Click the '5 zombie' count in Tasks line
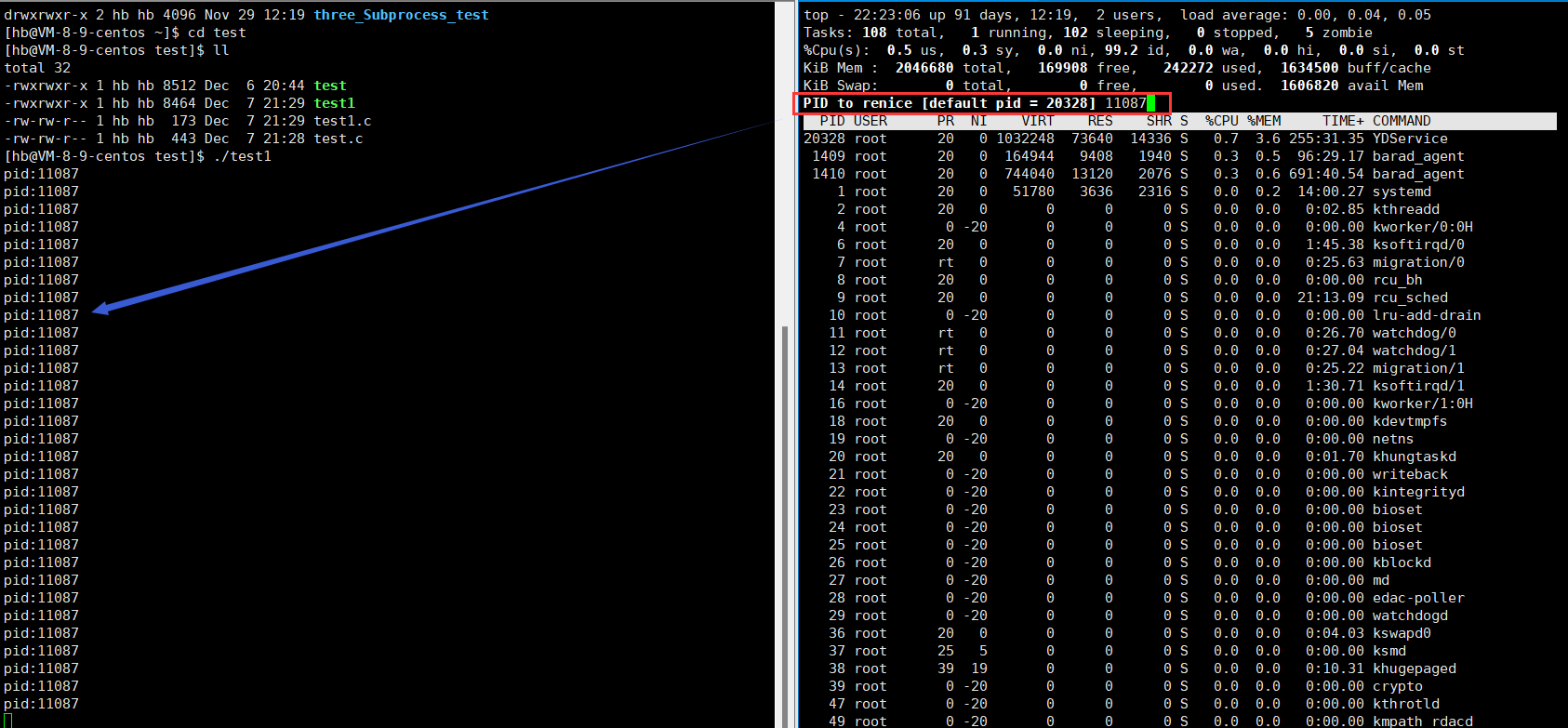 [x=1339, y=33]
